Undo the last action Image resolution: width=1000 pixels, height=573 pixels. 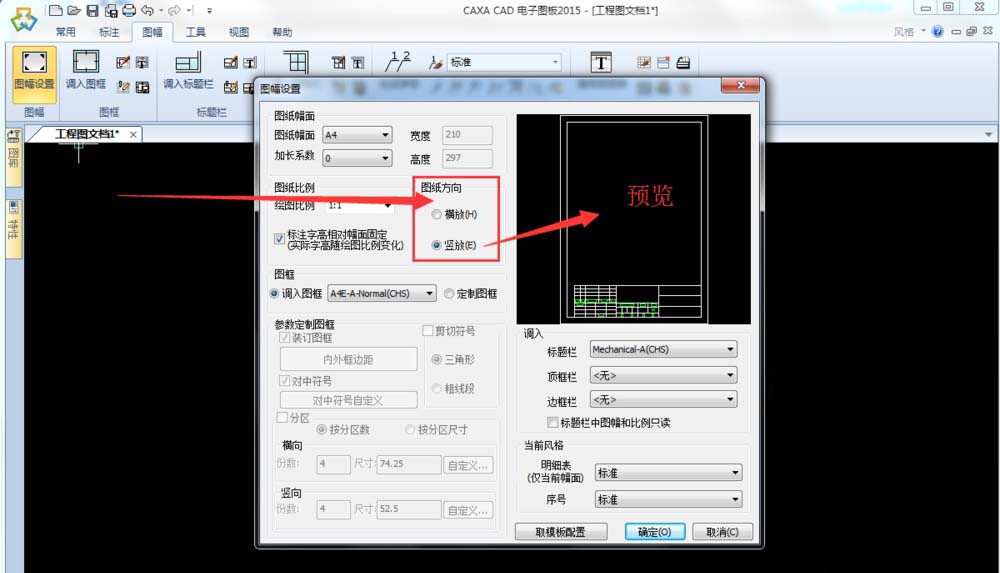(x=148, y=10)
